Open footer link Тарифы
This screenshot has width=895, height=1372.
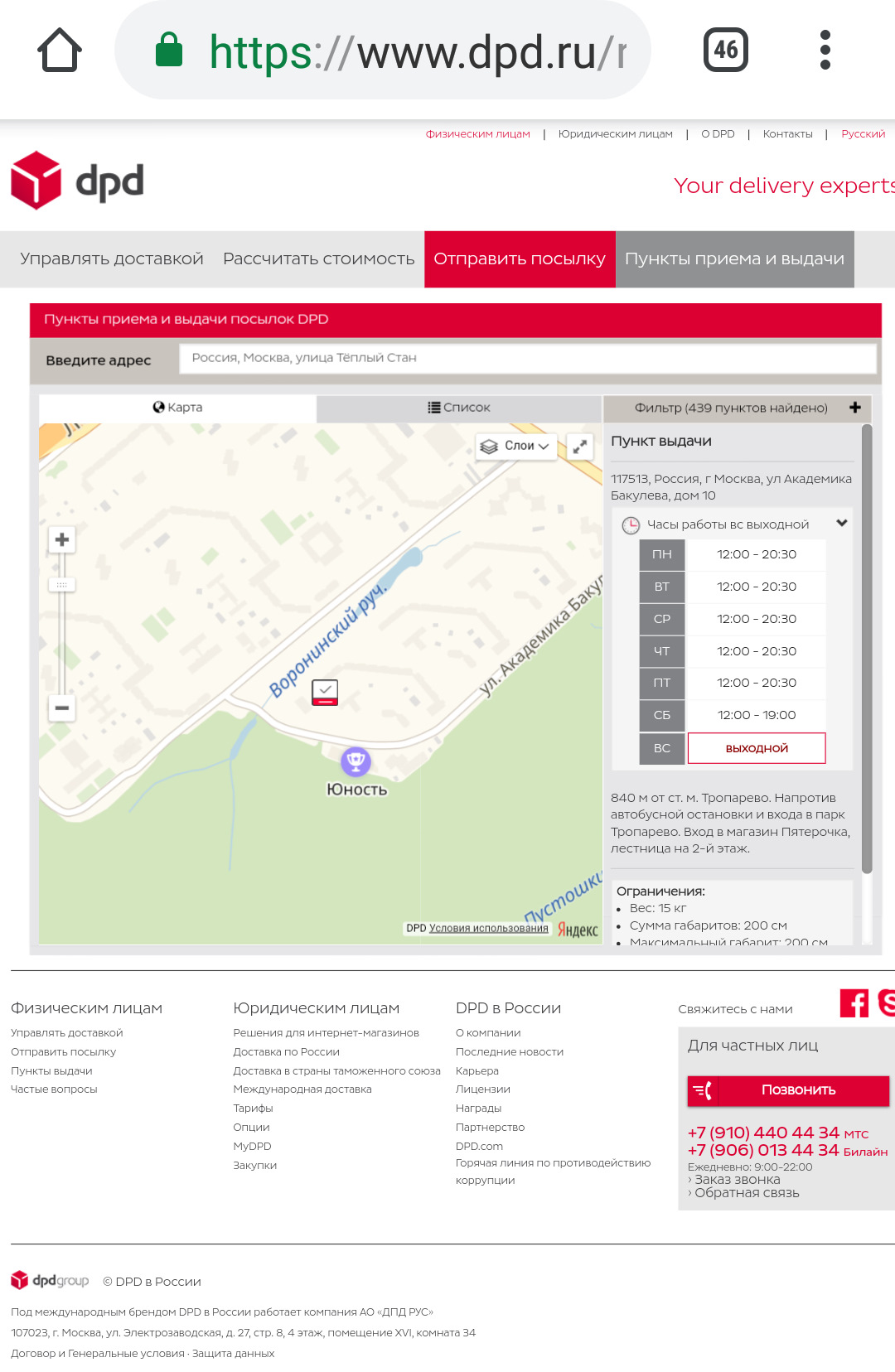pos(253,1109)
